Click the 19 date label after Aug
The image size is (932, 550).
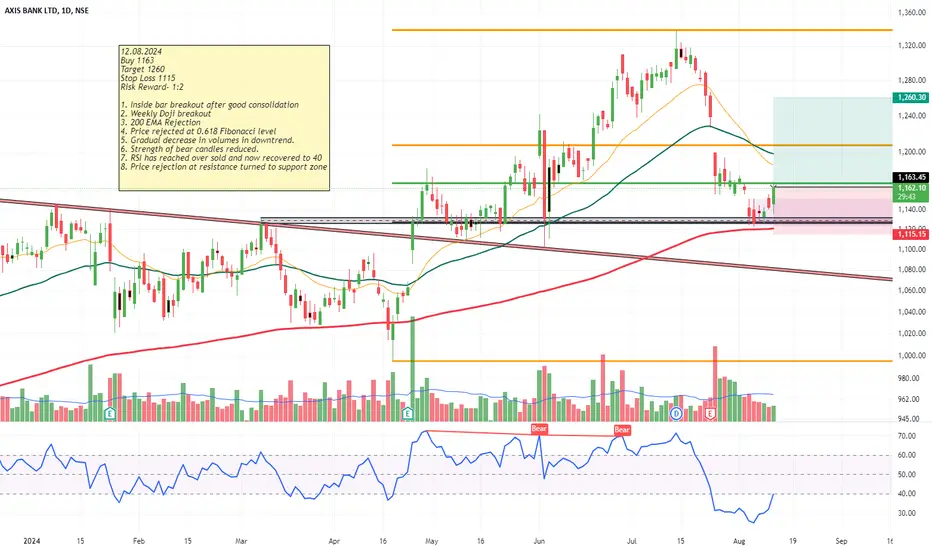pyautogui.click(x=793, y=541)
